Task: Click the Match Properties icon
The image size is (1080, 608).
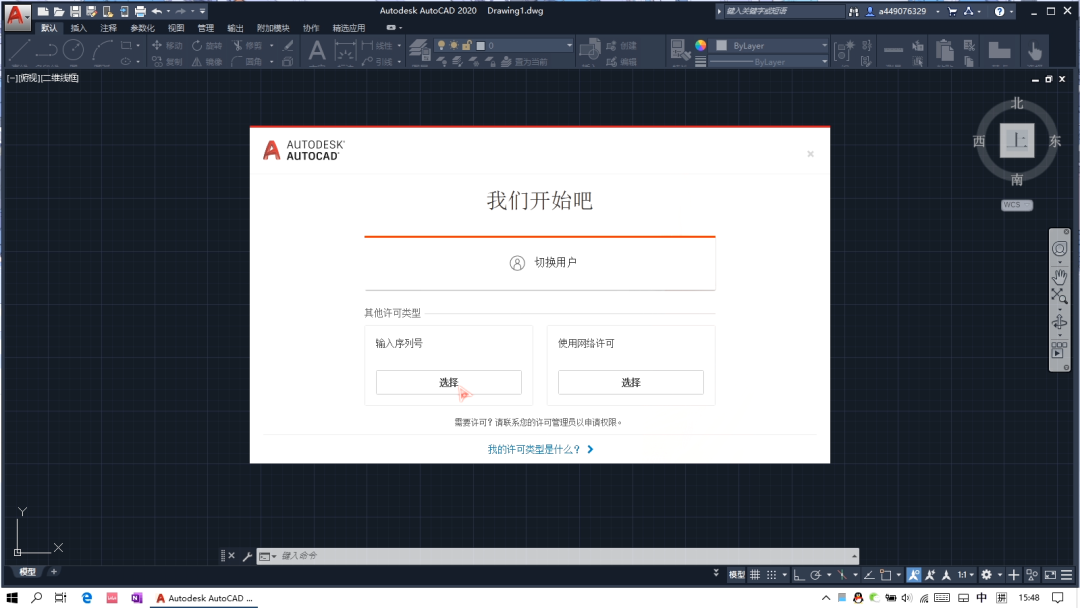Action: [679, 50]
